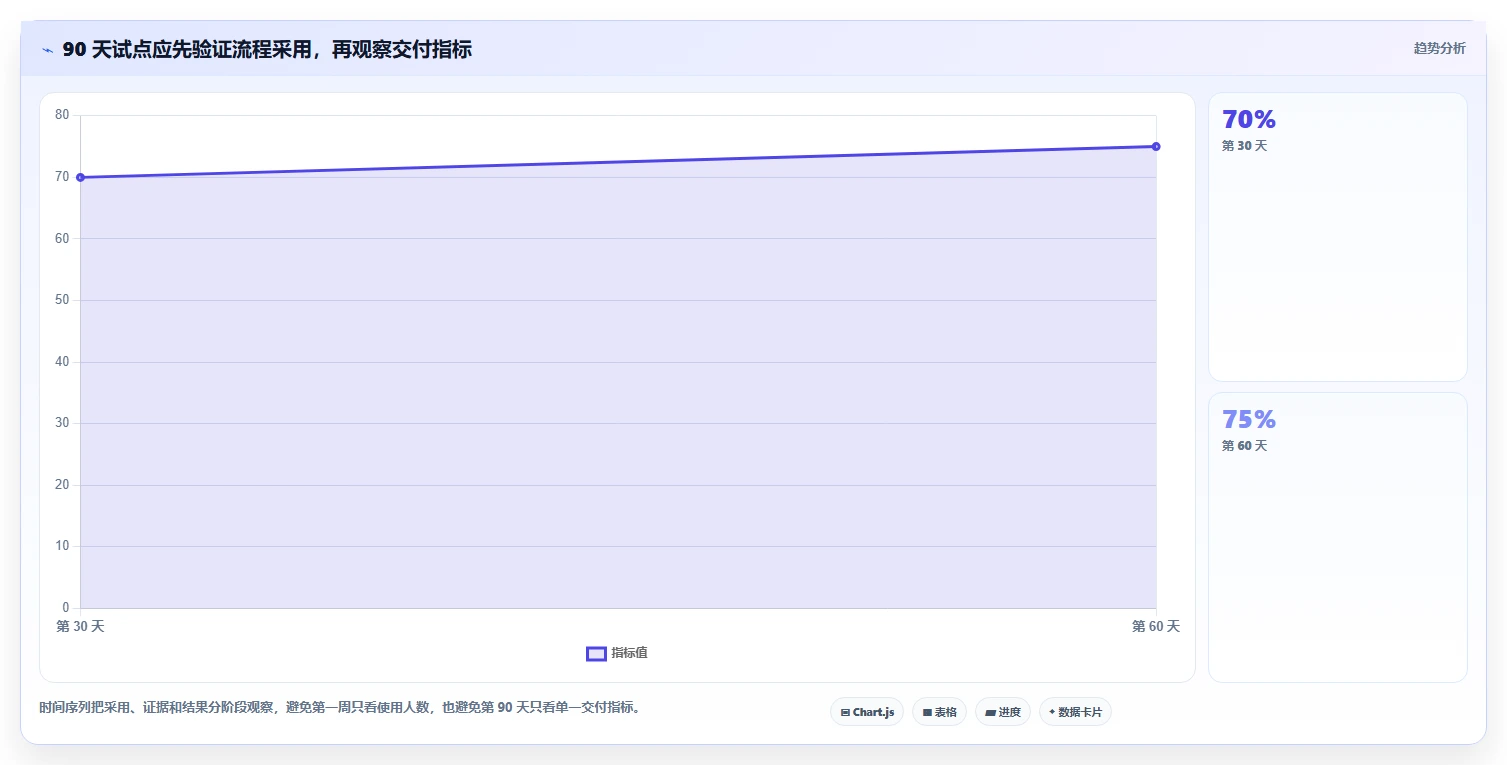Click the y-axis tick label 80

[x=62, y=115]
